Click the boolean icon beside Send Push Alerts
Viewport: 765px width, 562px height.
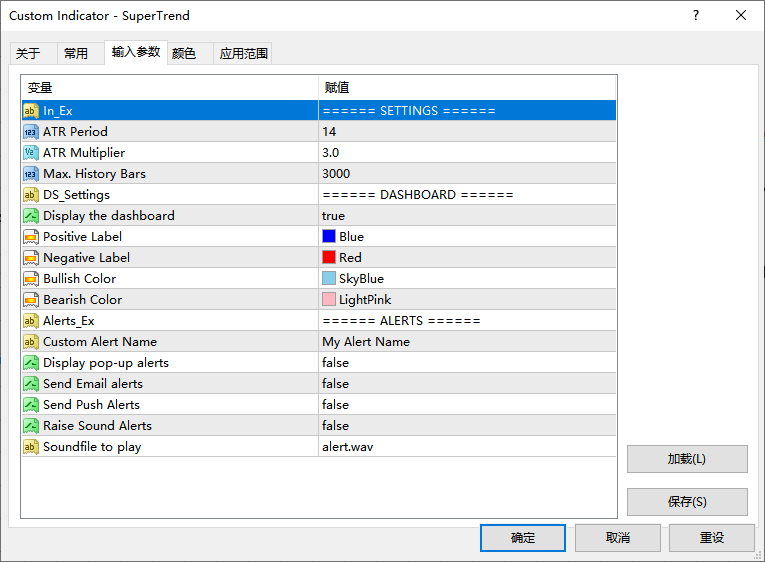coord(31,404)
